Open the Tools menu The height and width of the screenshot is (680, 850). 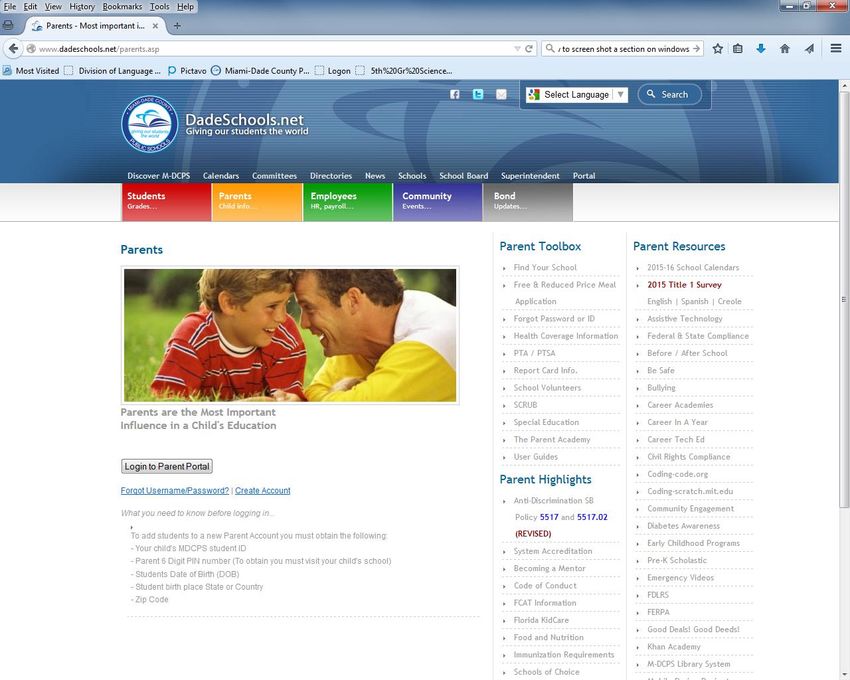coord(159,7)
